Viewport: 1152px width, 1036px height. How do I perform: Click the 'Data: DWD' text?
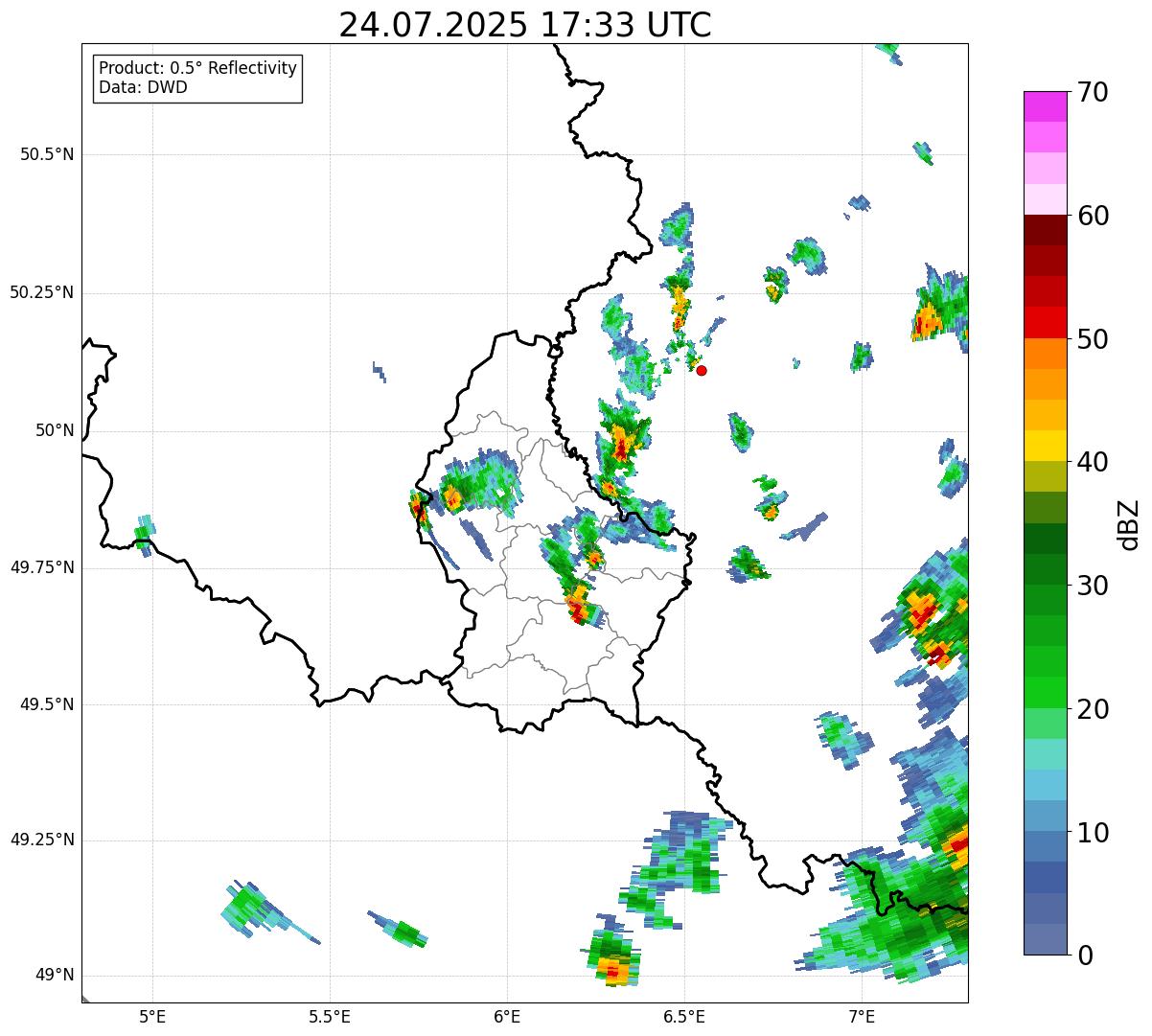click(143, 88)
